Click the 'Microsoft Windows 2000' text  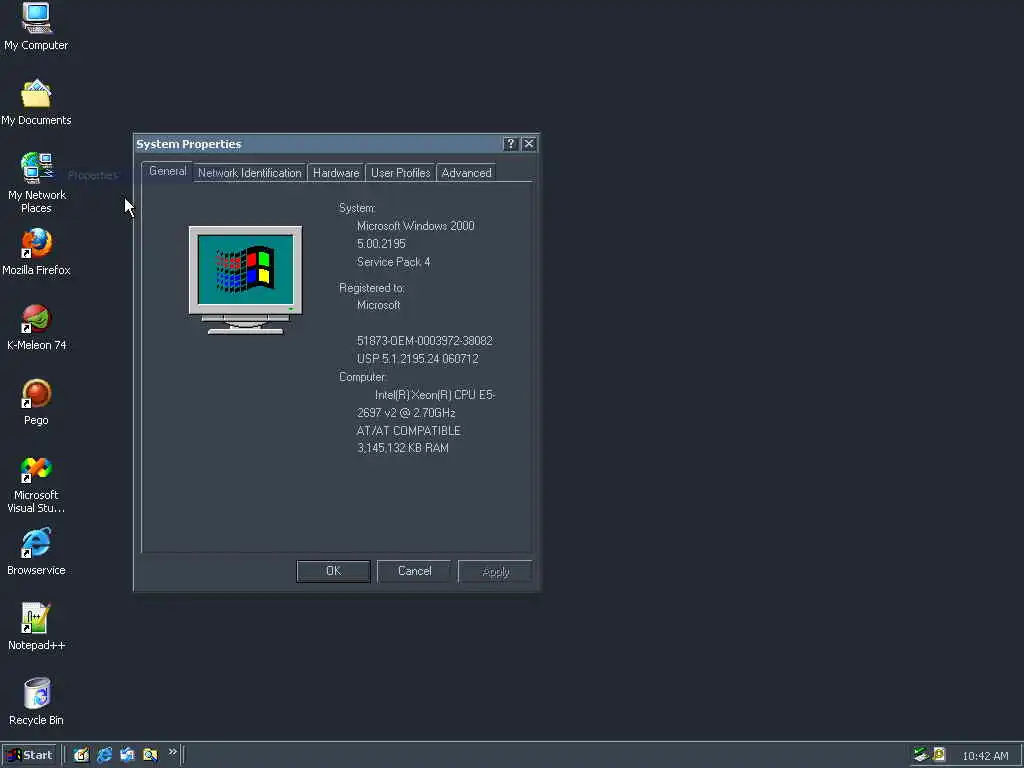(x=415, y=226)
